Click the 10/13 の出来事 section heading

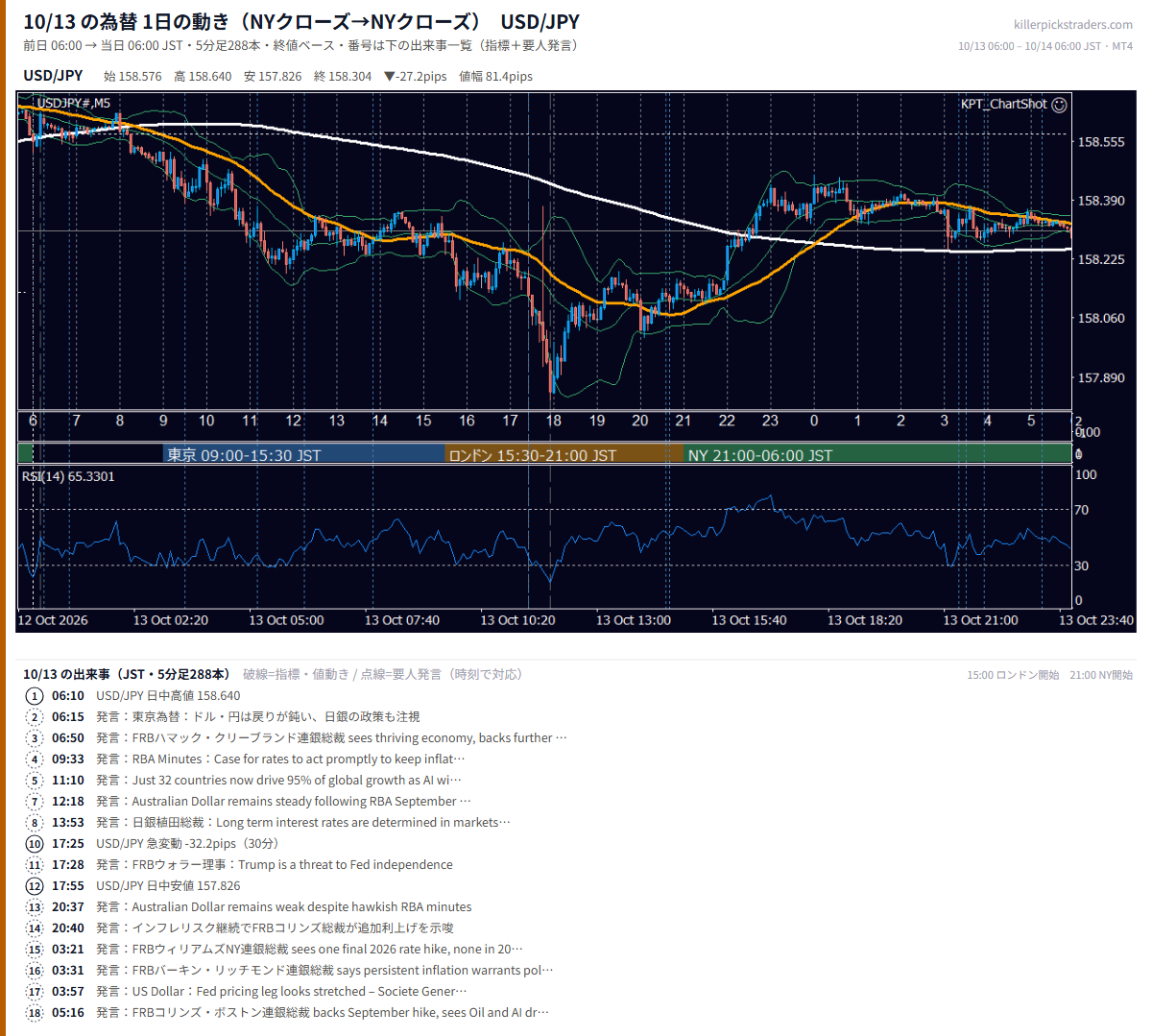[x=127, y=674]
